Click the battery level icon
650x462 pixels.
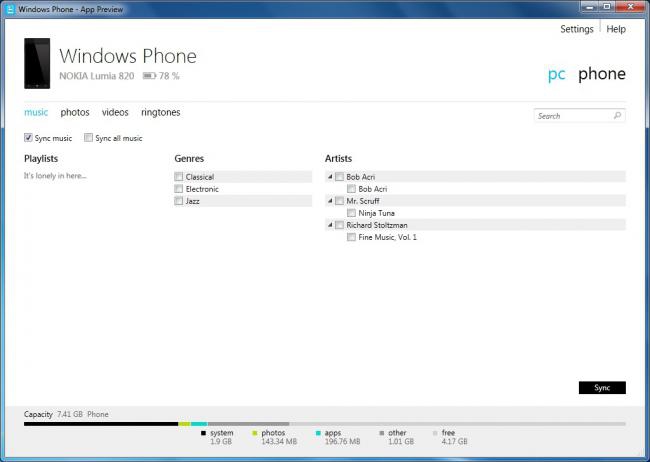click(149, 76)
